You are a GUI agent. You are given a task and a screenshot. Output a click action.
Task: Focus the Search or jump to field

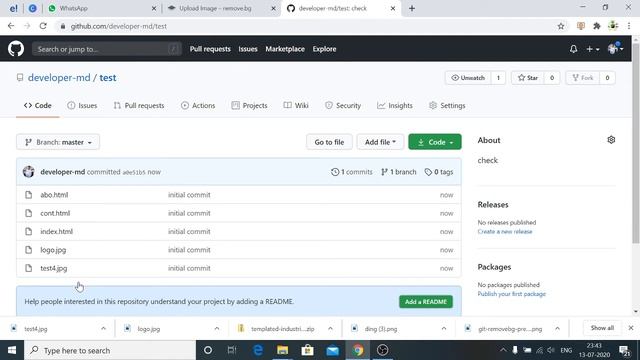tap(107, 49)
